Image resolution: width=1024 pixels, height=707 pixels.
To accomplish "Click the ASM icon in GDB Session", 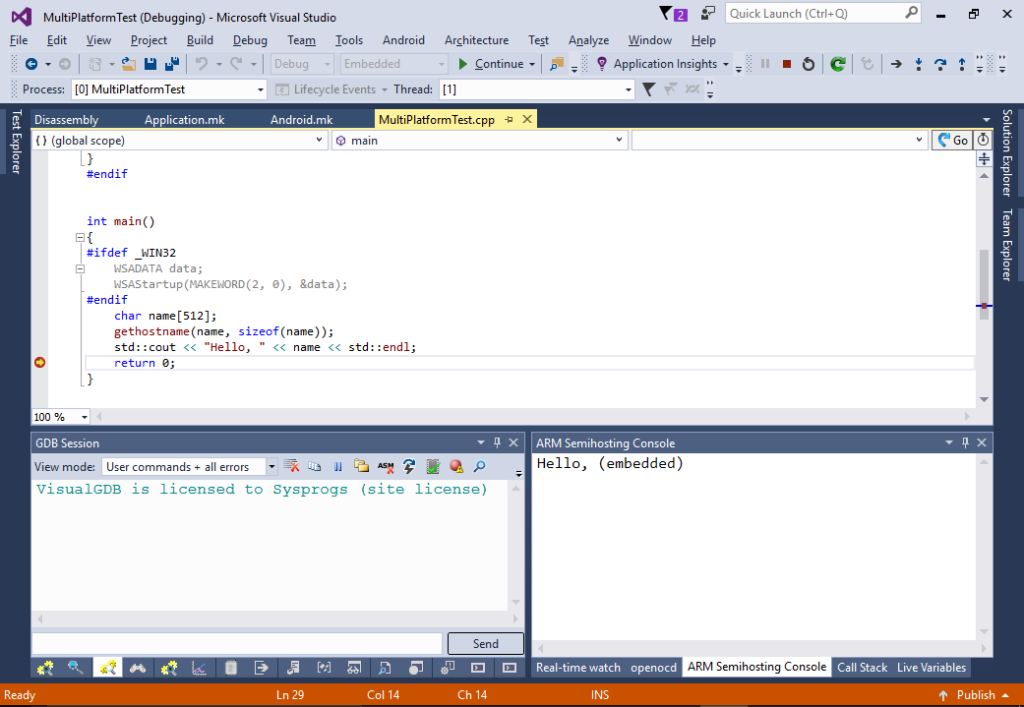I will [385, 466].
